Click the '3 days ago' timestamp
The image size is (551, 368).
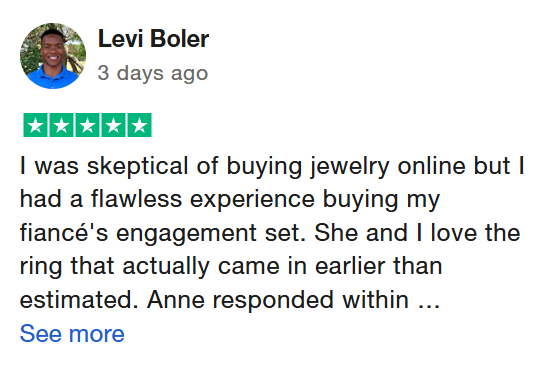click(153, 73)
